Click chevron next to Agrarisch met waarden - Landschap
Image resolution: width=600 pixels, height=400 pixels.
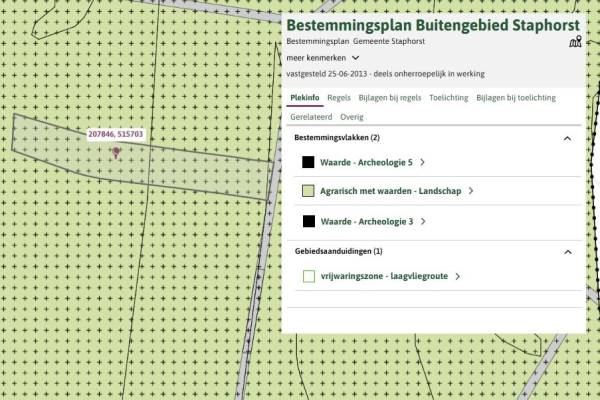[471, 191]
